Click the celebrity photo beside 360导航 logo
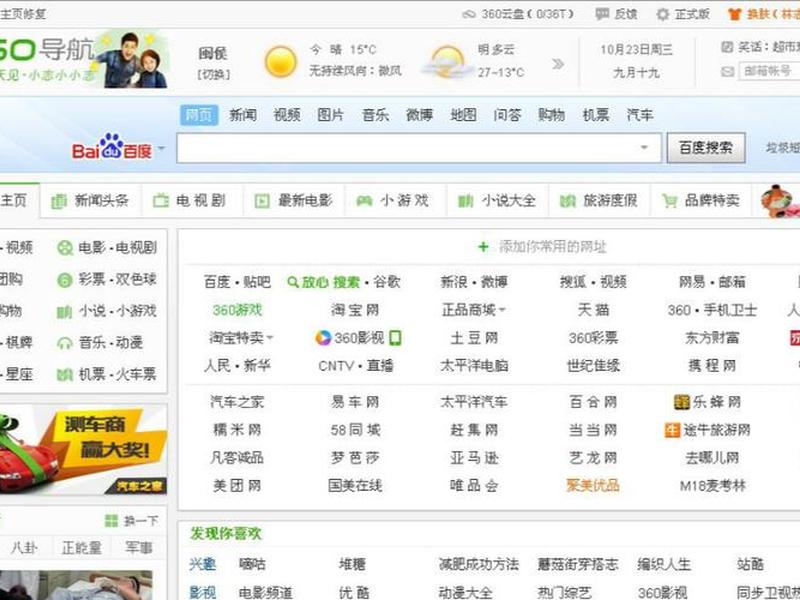This screenshot has height=600, width=800. (133, 60)
